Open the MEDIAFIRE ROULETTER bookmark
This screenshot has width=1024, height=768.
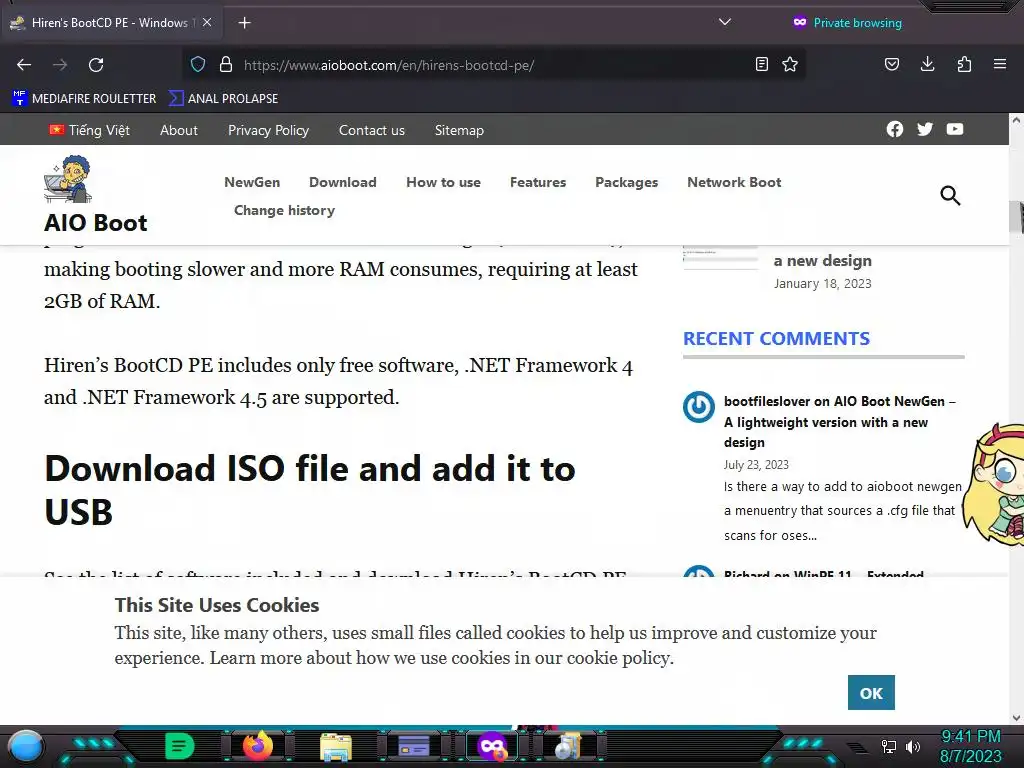[x=84, y=99]
